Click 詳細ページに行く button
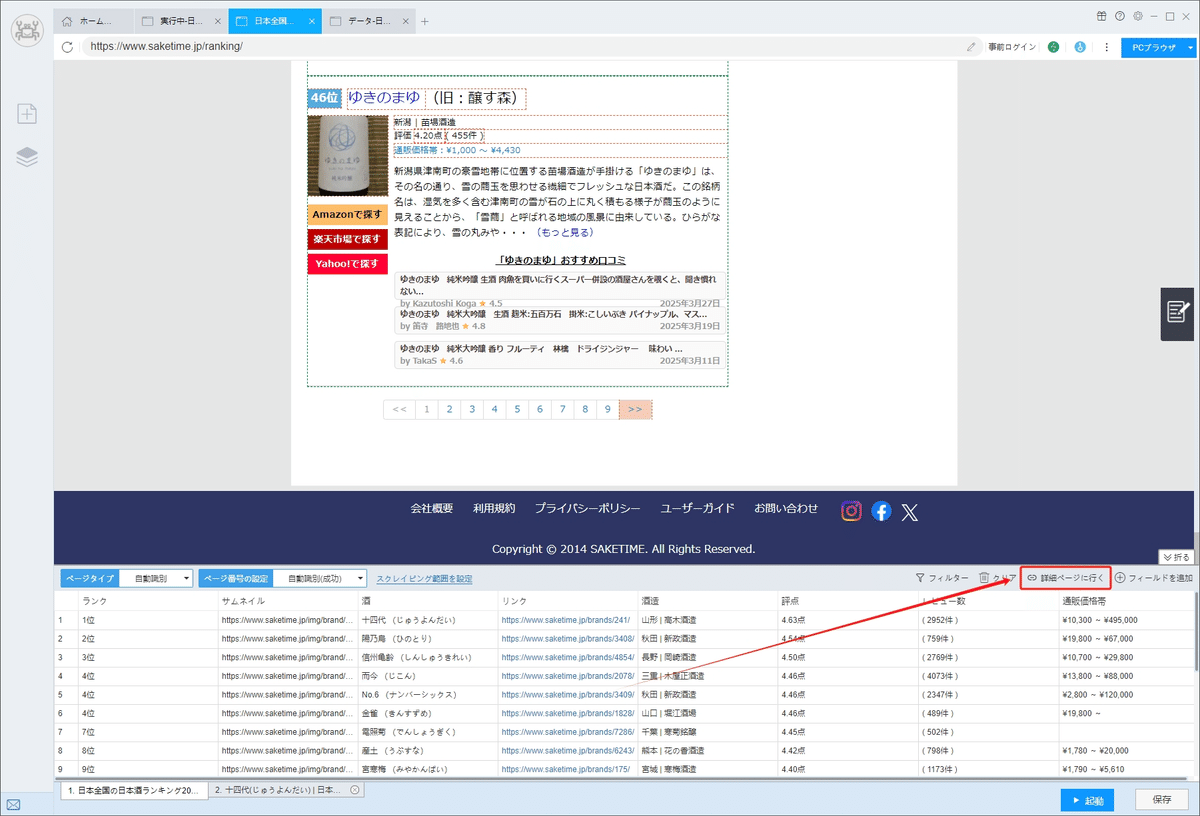 point(1065,578)
